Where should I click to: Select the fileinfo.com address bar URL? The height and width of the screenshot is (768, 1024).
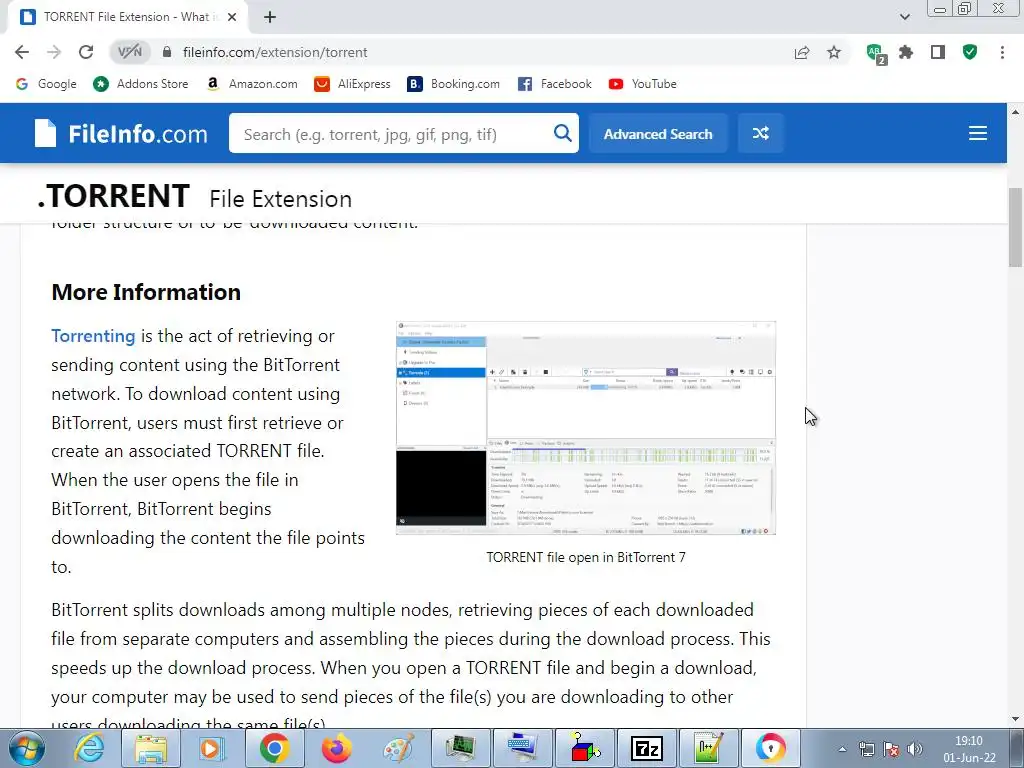click(x=275, y=52)
